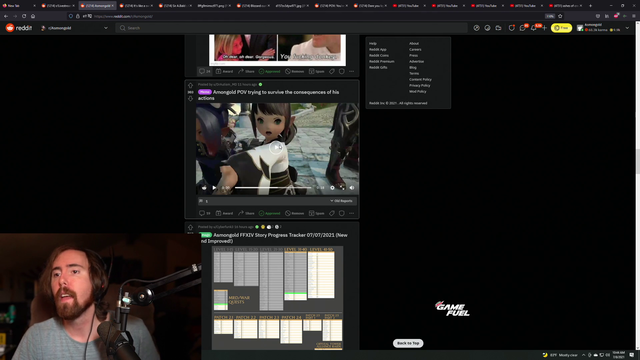Mark the top meme post as Spam
The width and height of the screenshot is (640, 360).
coord(316,71)
